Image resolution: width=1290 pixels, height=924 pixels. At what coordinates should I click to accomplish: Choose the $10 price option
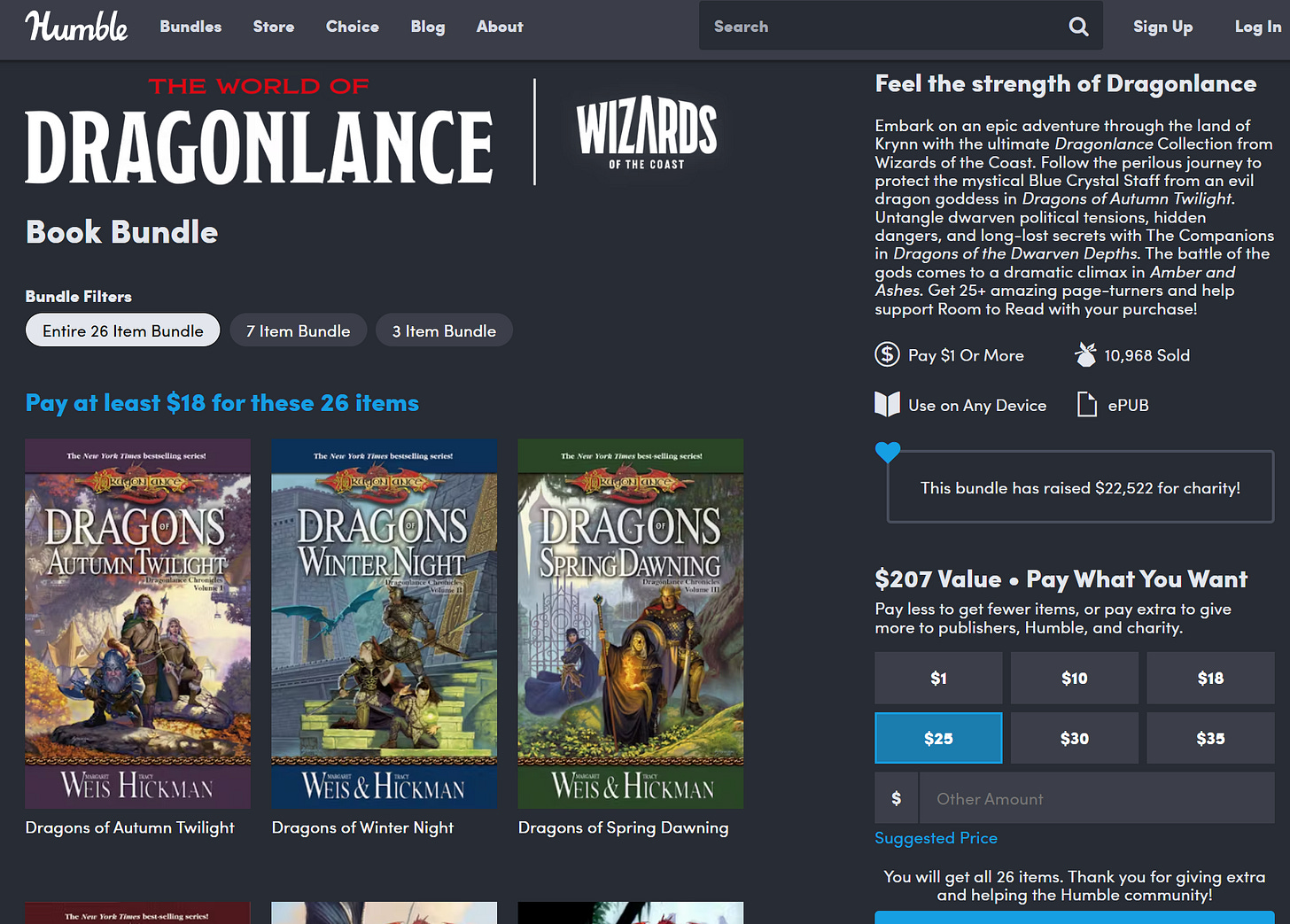point(1075,678)
